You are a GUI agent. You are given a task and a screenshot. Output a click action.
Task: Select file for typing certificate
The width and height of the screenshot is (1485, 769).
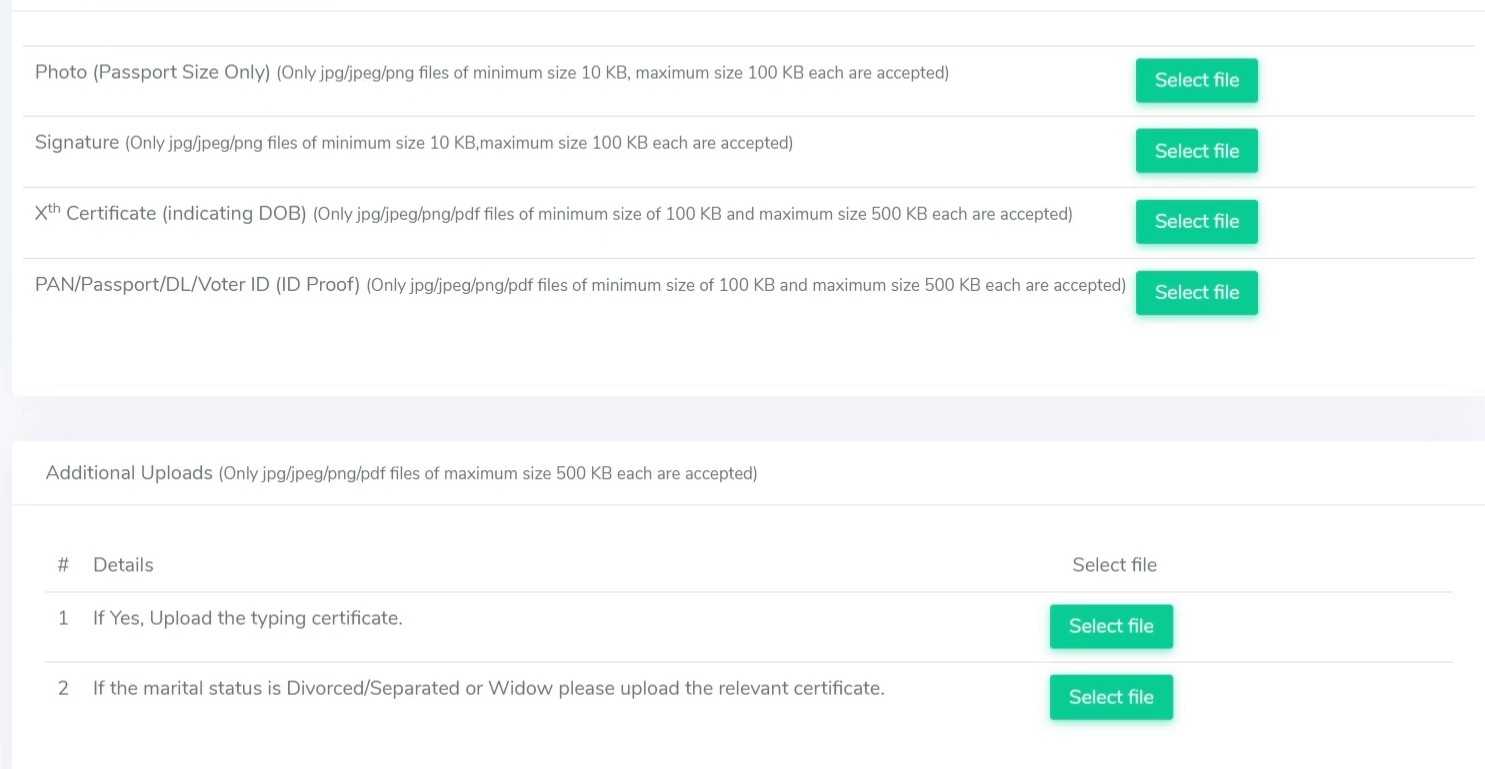(1110, 626)
